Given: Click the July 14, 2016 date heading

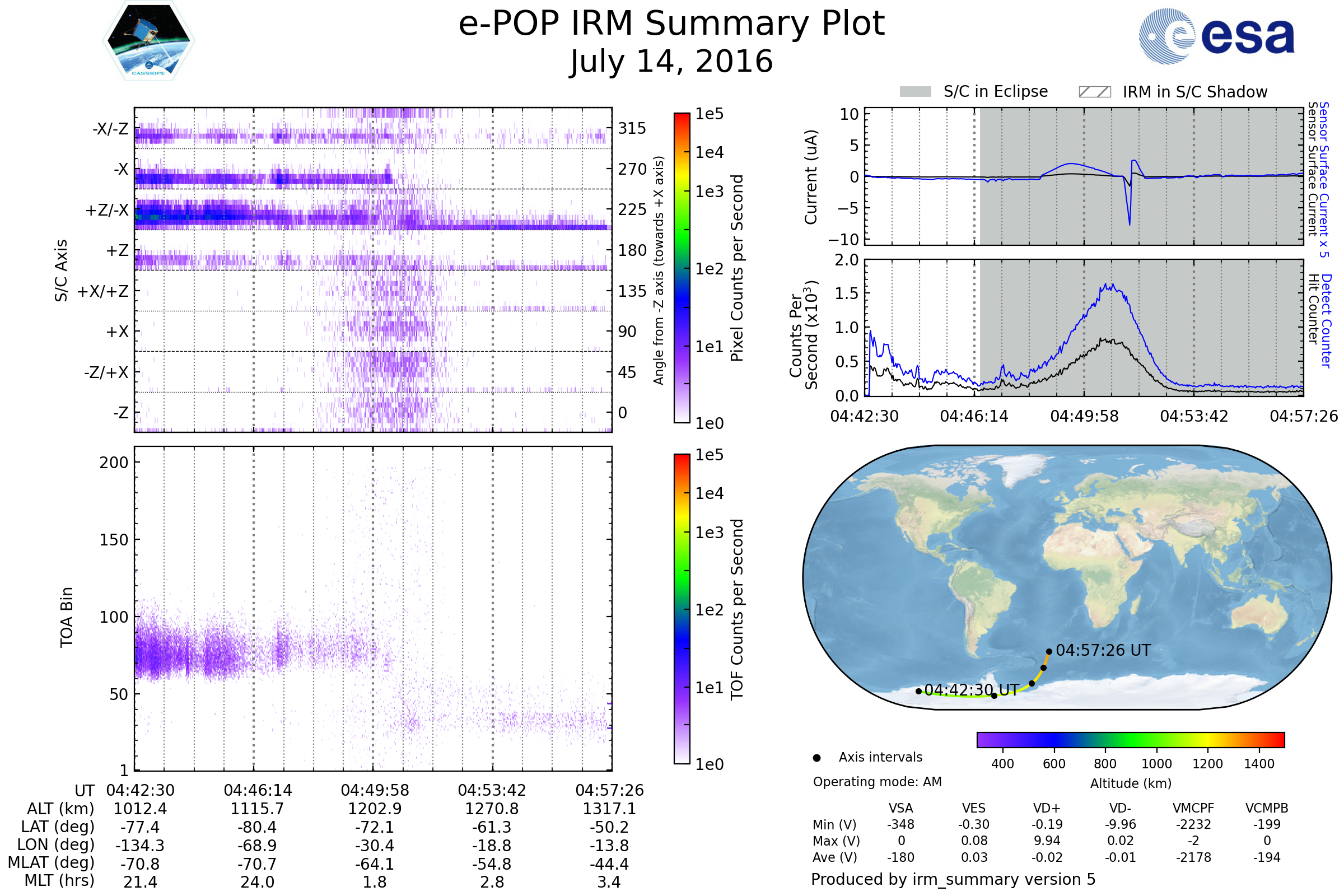Looking at the screenshot, I should click(x=671, y=62).
